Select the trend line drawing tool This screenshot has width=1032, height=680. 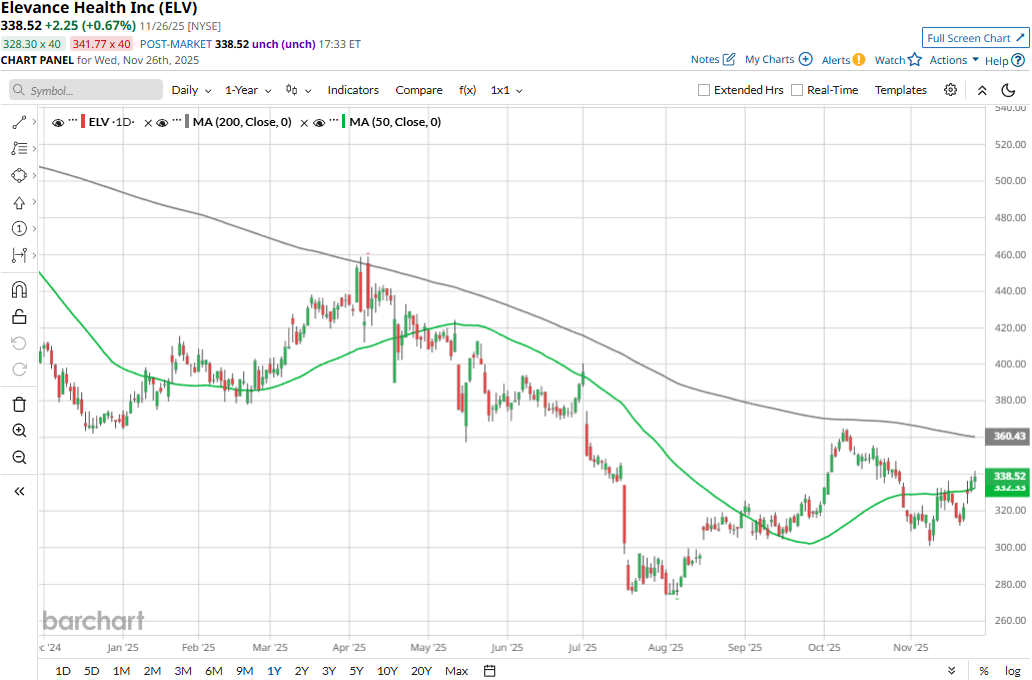[x=19, y=122]
